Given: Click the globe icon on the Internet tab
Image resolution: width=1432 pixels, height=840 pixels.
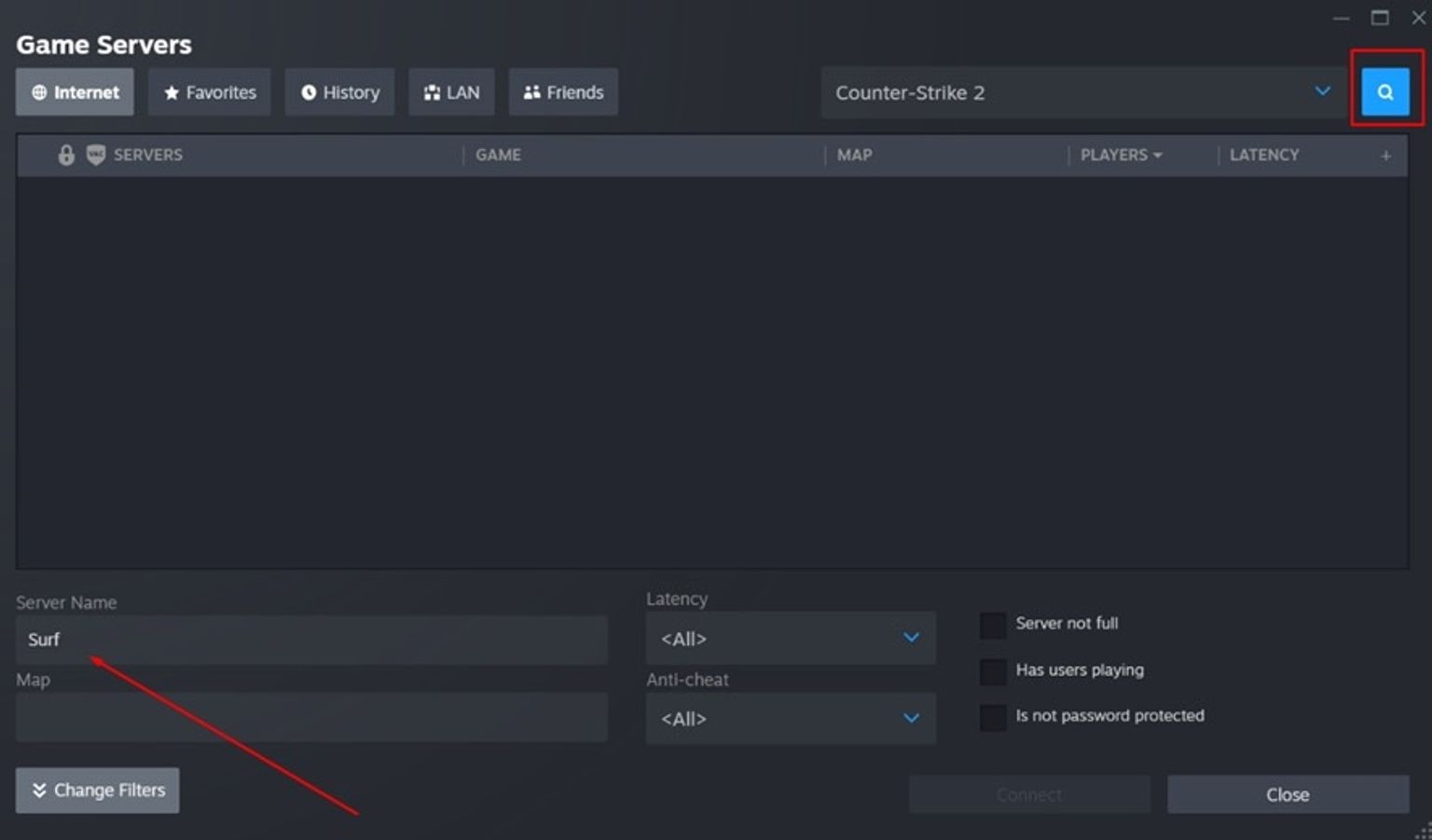Looking at the screenshot, I should pyautogui.click(x=39, y=92).
